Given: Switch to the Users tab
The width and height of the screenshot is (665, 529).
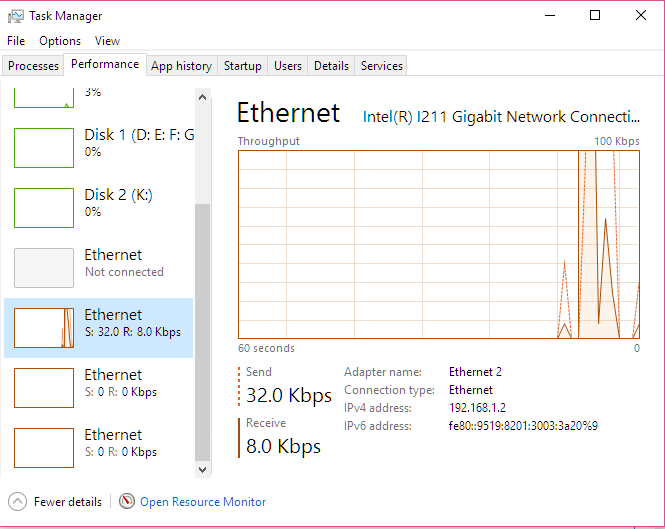Looking at the screenshot, I should click(288, 66).
